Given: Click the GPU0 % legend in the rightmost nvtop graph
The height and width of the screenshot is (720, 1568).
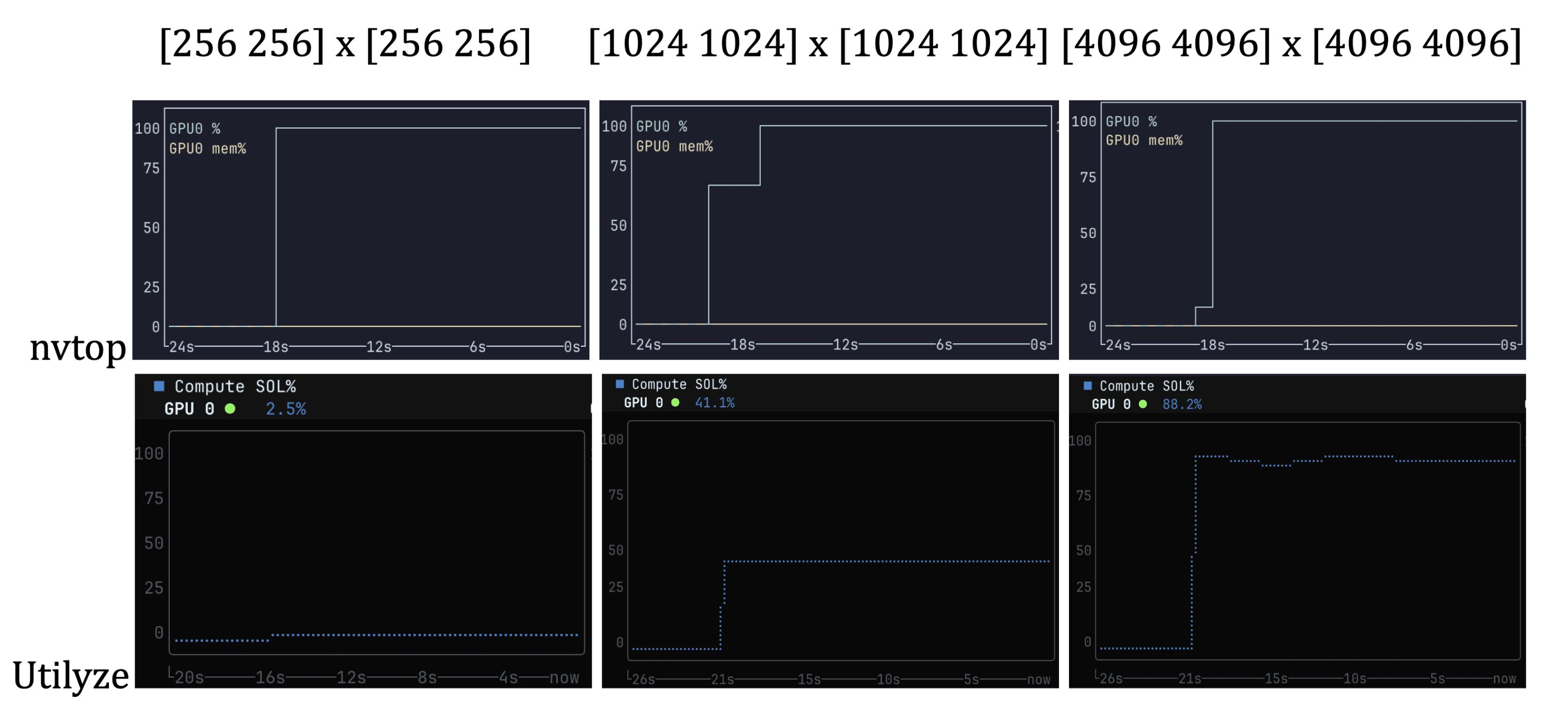Looking at the screenshot, I should (1131, 121).
